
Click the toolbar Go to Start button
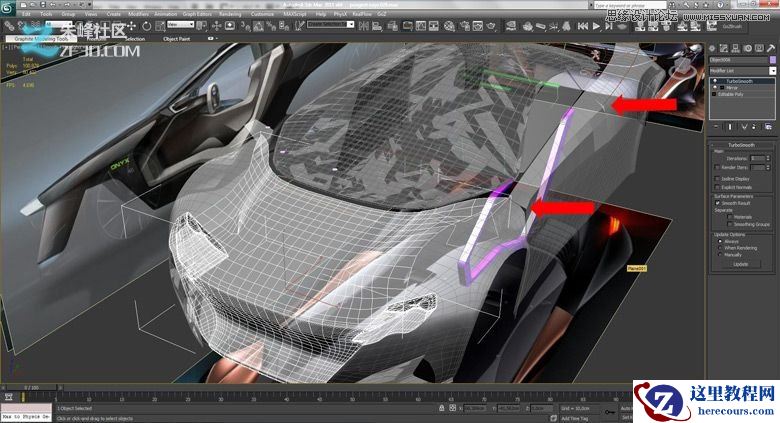coord(583,26)
